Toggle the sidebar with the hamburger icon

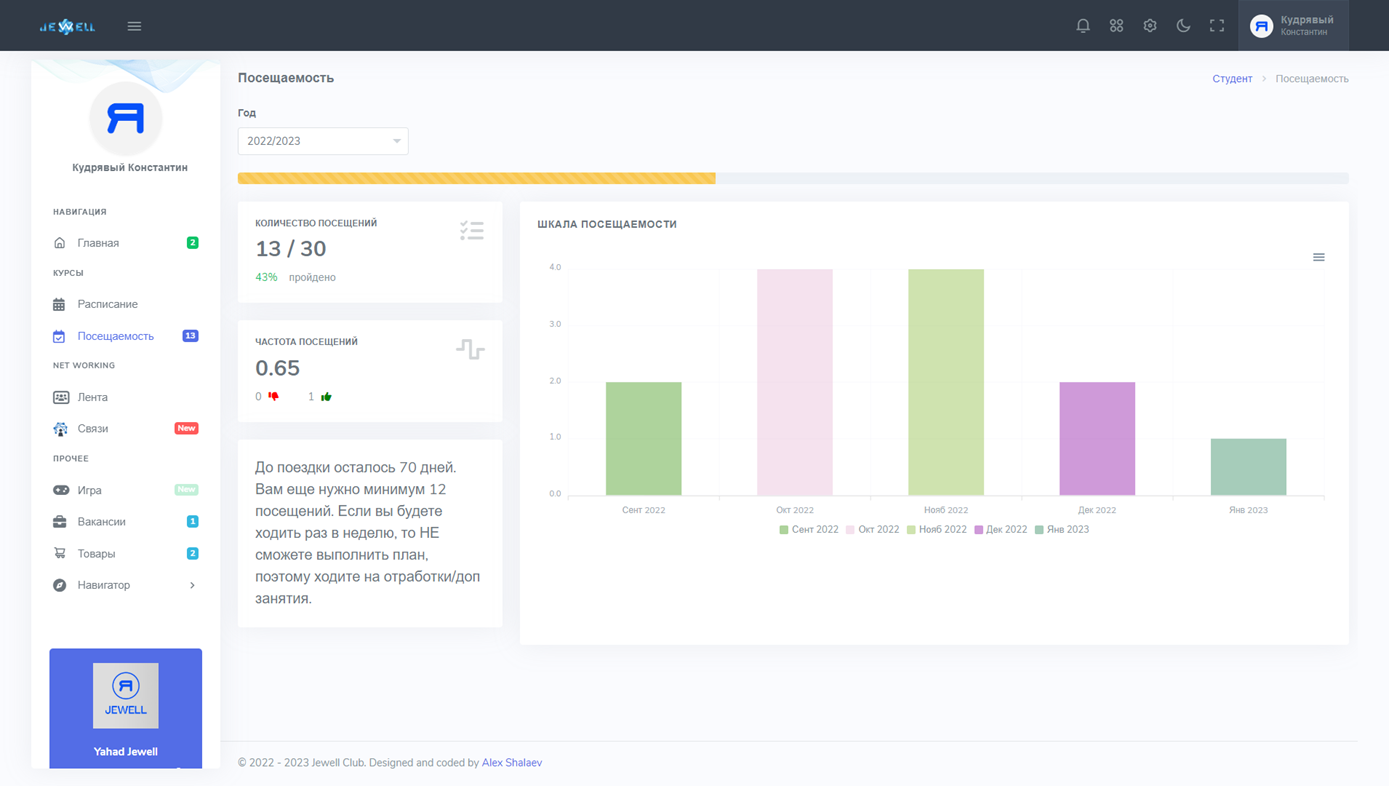pos(134,26)
